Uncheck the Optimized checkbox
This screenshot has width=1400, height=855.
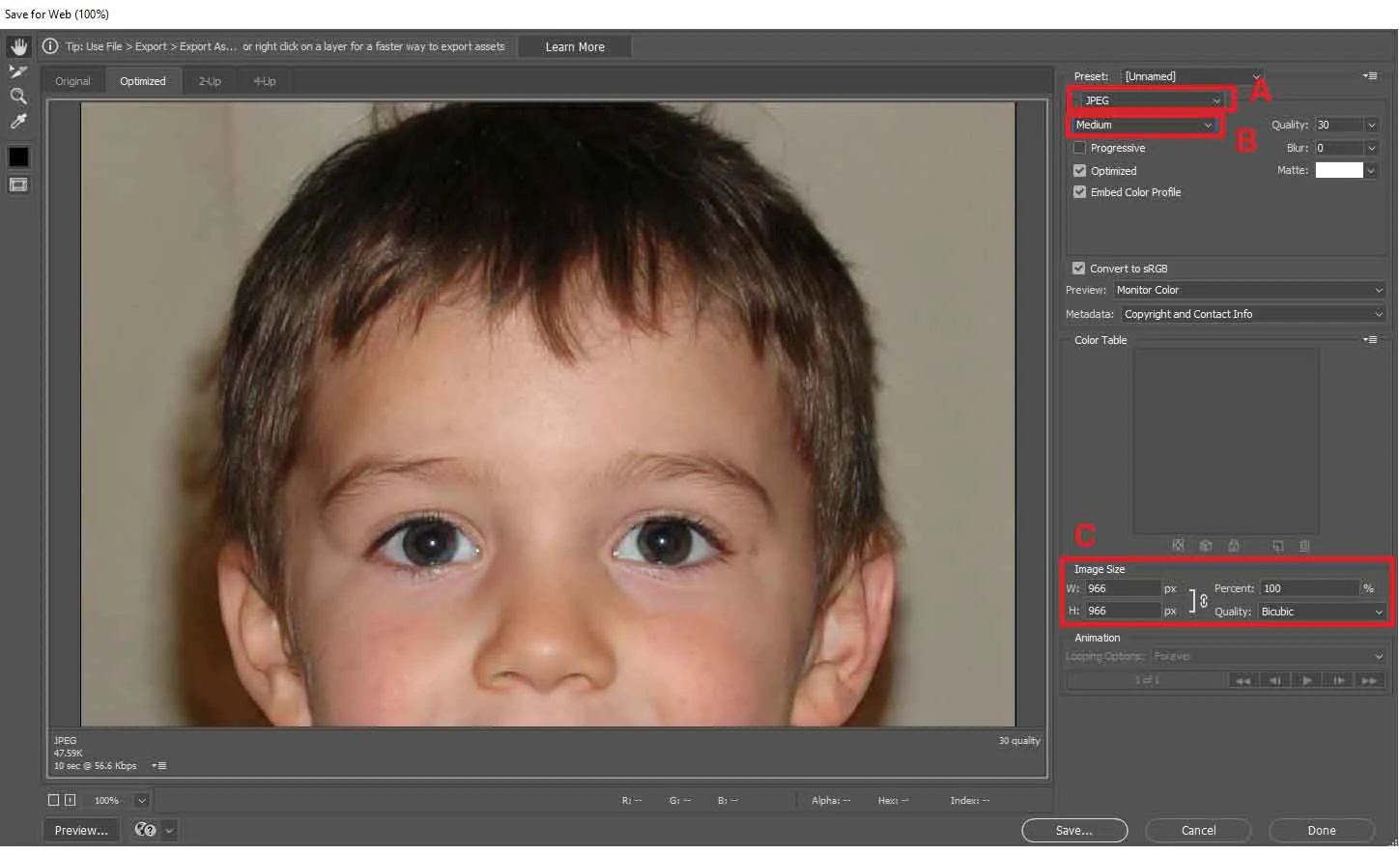[x=1079, y=171]
